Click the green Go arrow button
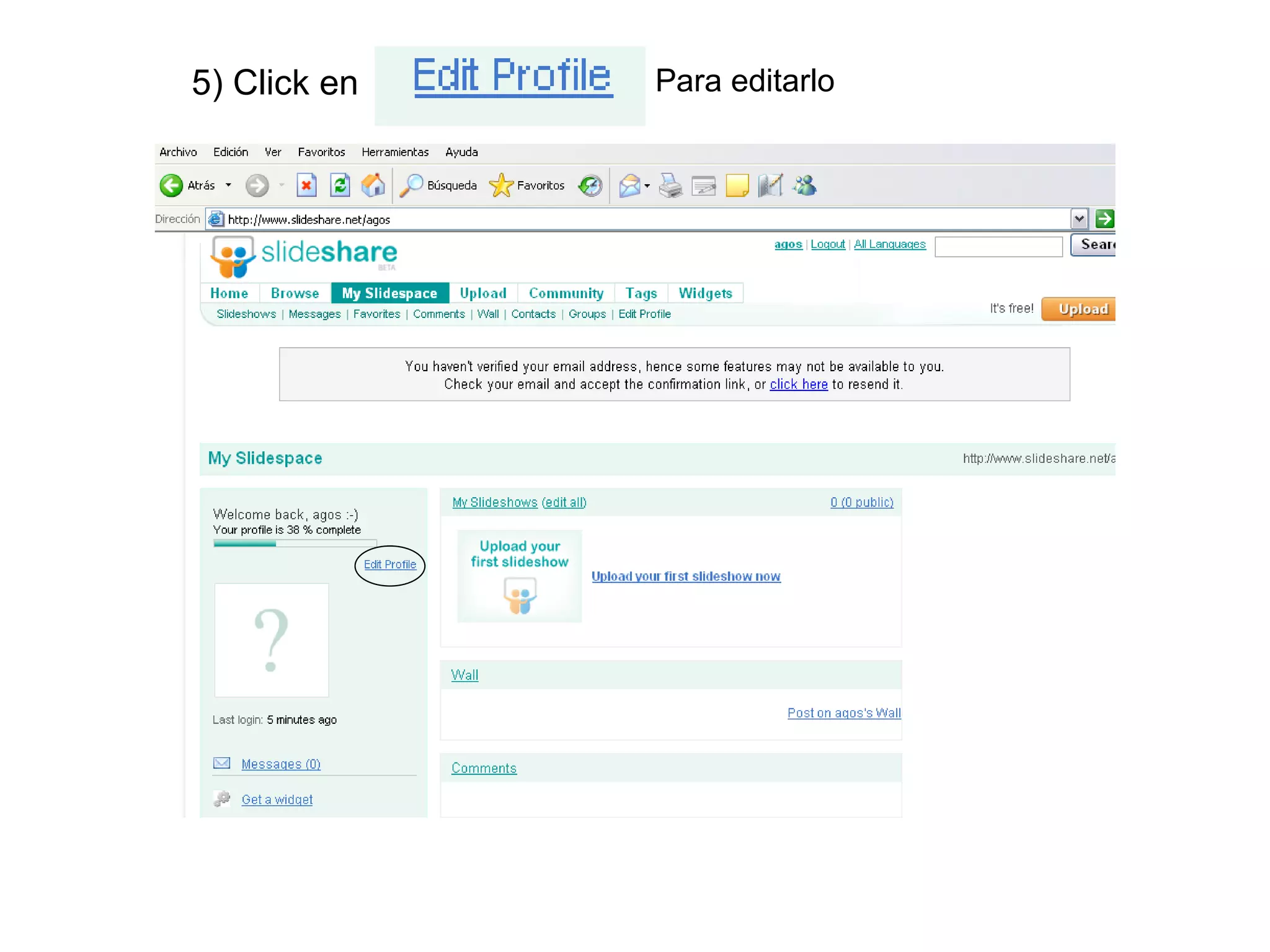The height and width of the screenshot is (952, 1270). click(x=1104, y=219)
